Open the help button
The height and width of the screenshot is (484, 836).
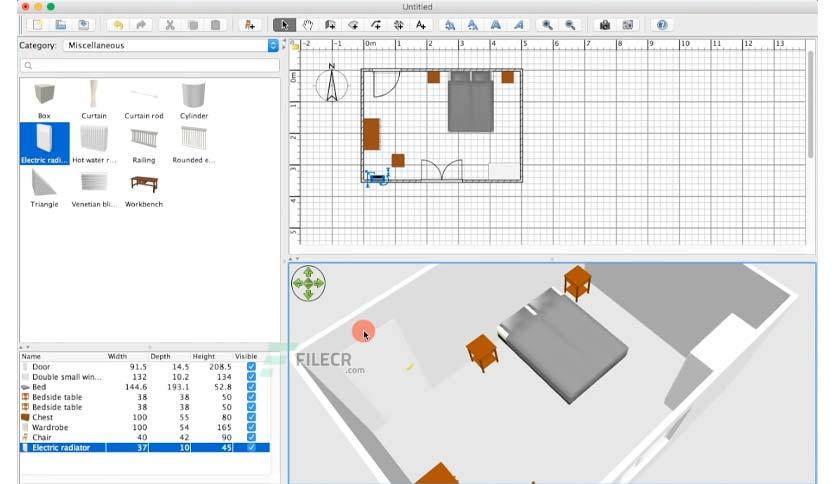(662, 25)
